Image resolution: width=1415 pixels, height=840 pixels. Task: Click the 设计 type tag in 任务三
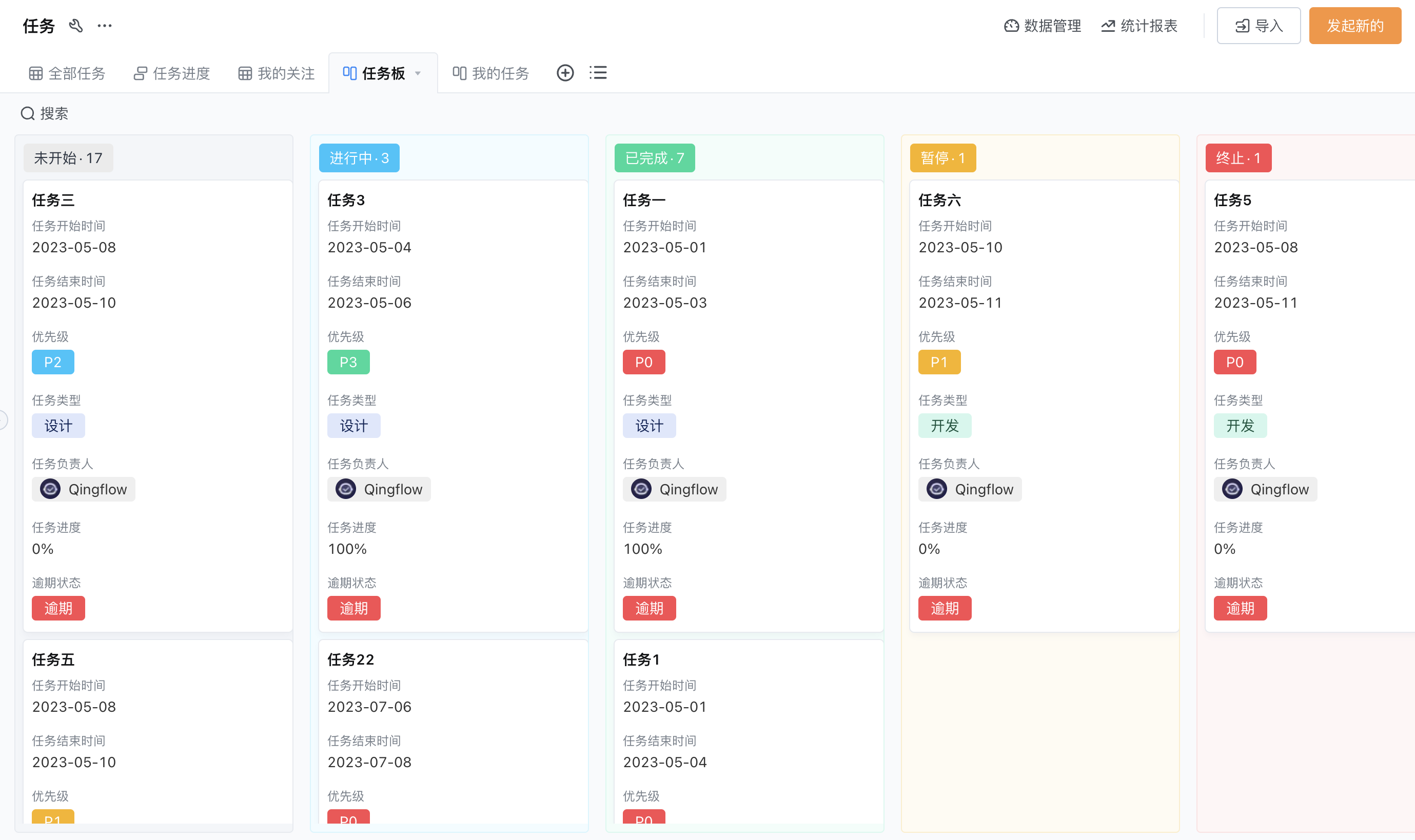click(58, 426)
